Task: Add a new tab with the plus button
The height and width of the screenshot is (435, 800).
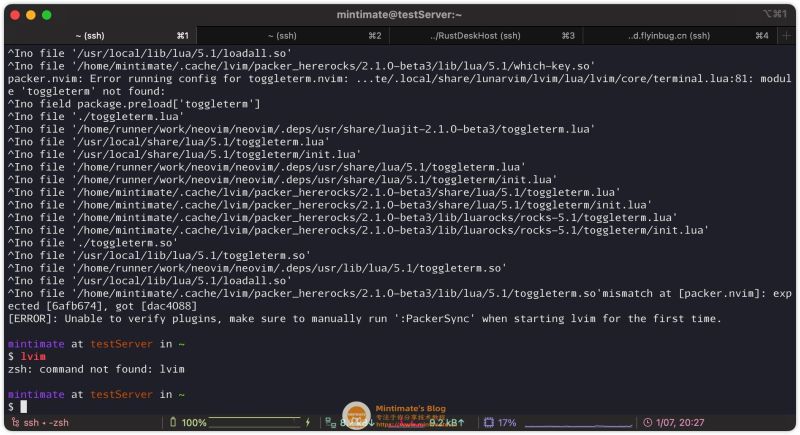Action: coord(786,36)
